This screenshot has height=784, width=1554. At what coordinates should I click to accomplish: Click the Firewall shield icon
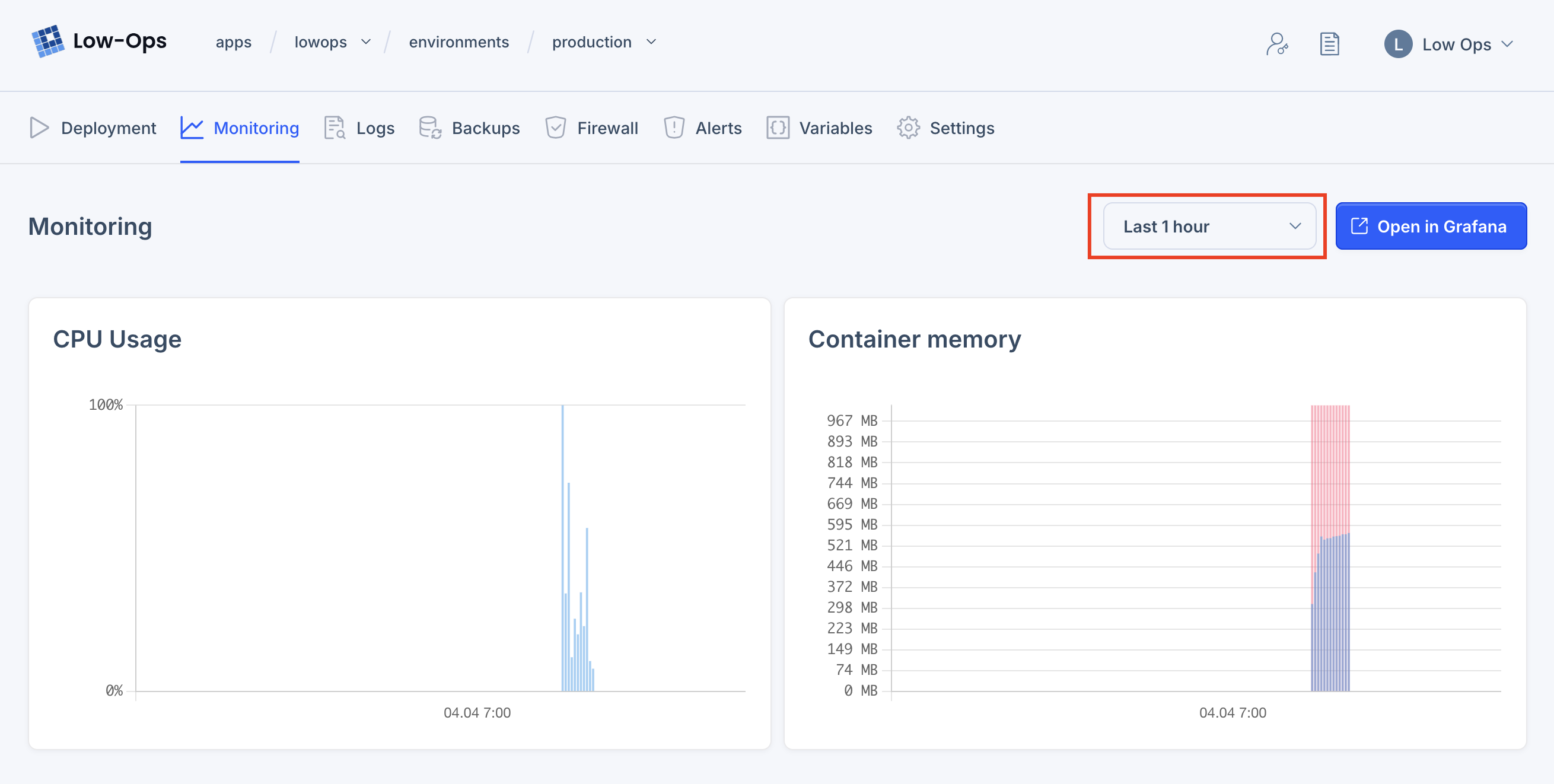(x=555, y=128)
